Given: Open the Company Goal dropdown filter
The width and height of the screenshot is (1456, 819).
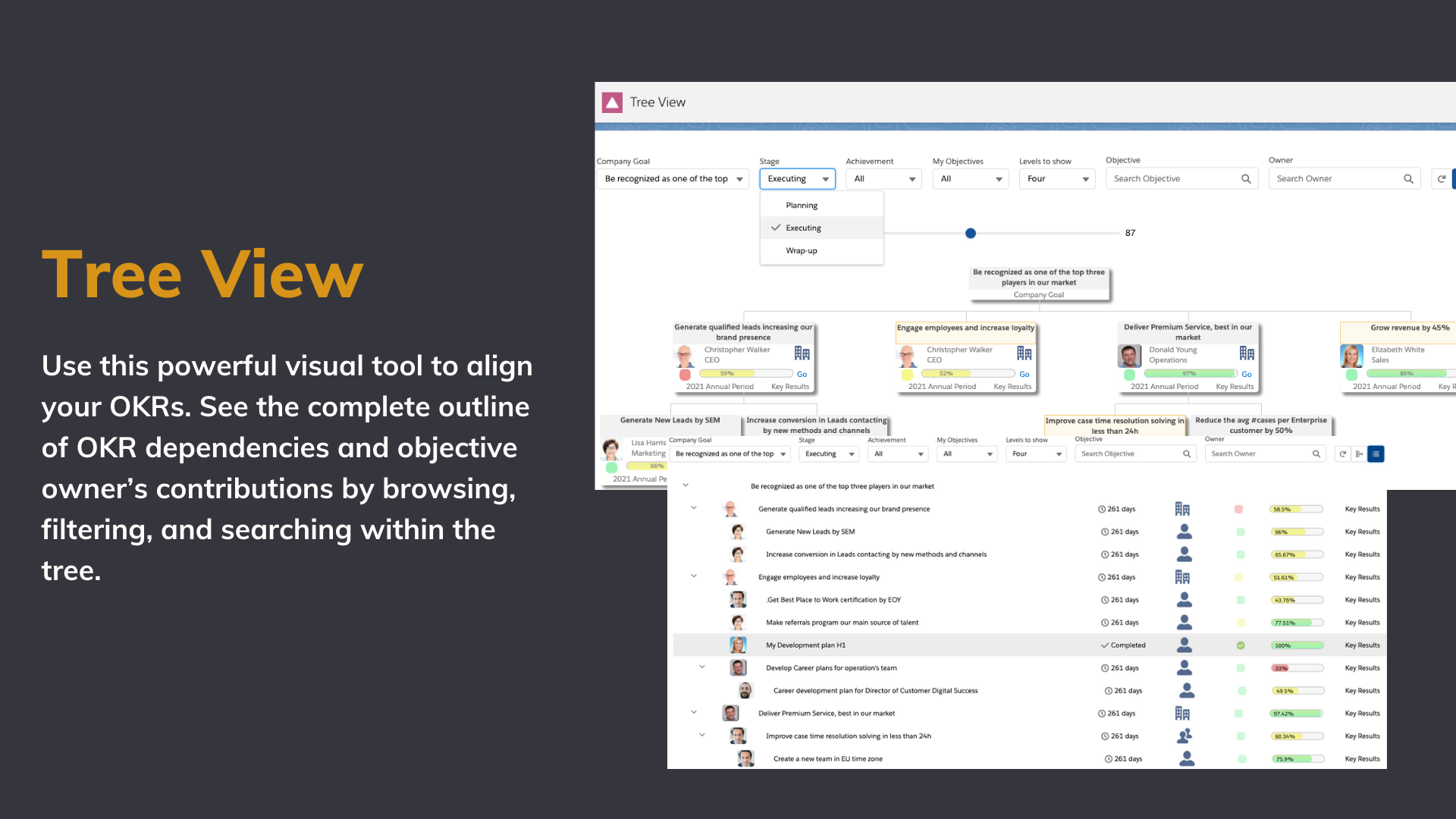Looking at the screenshot, I should (x=672, y=178).
